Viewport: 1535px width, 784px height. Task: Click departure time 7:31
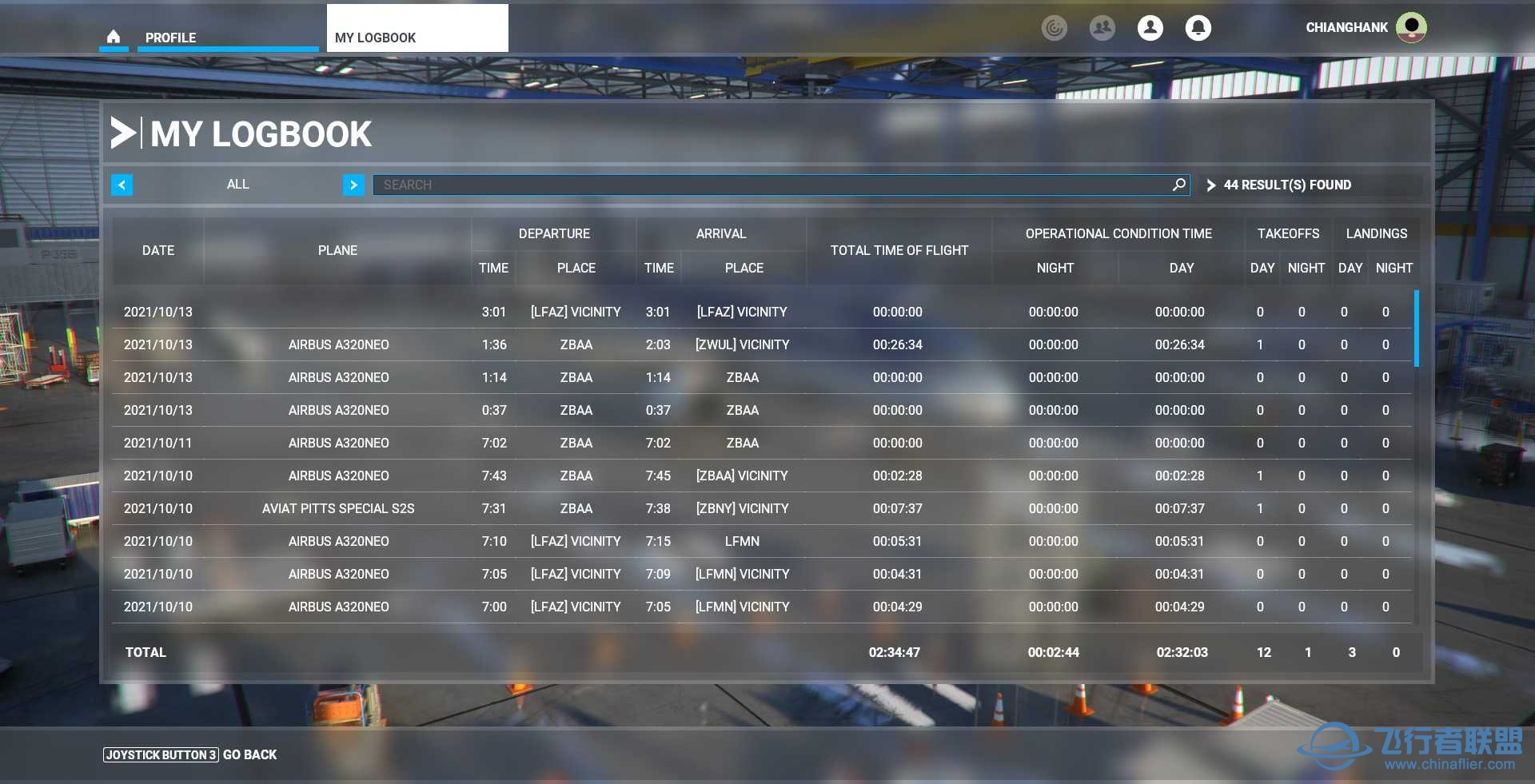pos(494,508)
